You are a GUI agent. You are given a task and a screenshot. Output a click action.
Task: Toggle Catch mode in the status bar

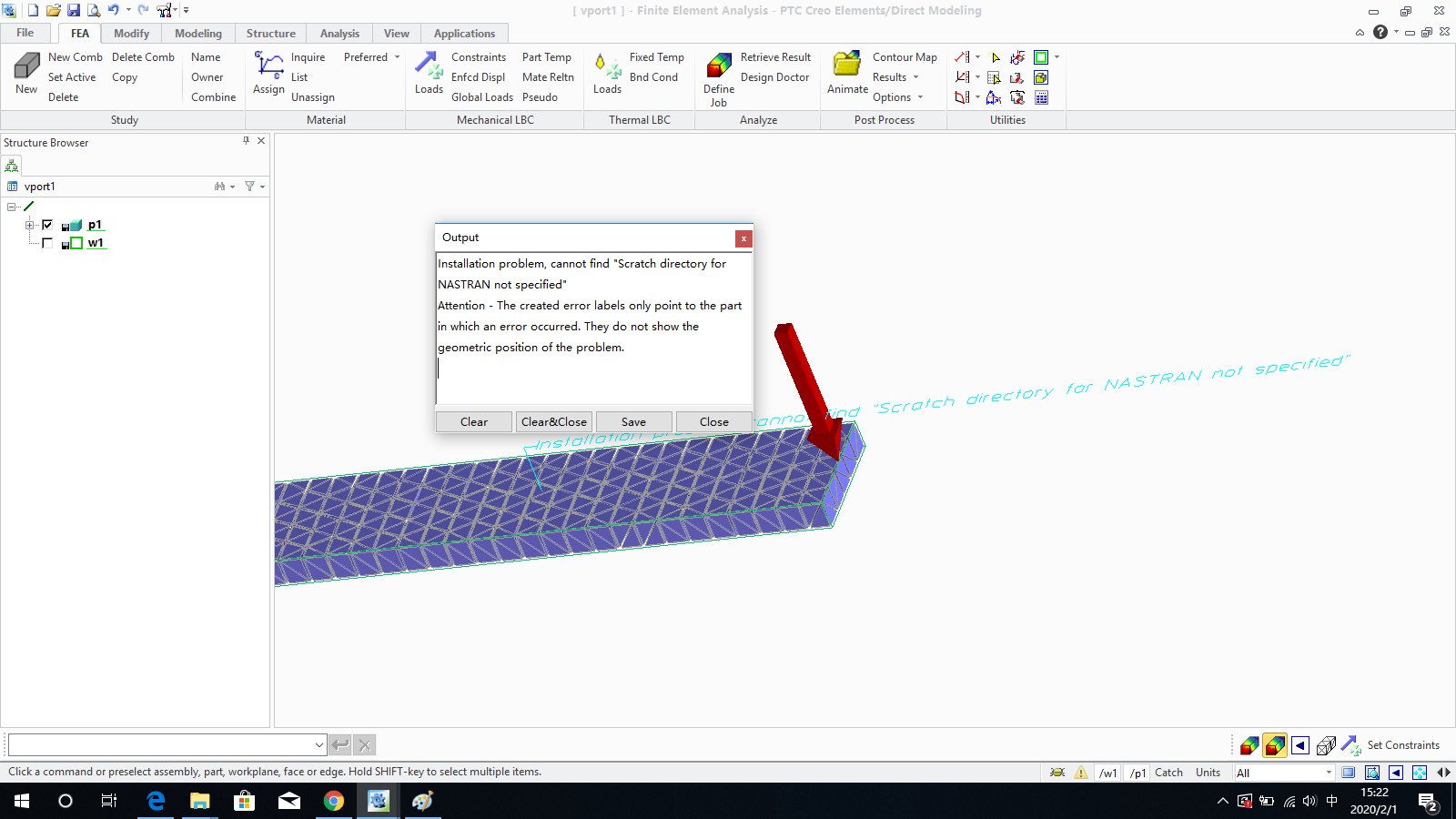click(1168, 772)
